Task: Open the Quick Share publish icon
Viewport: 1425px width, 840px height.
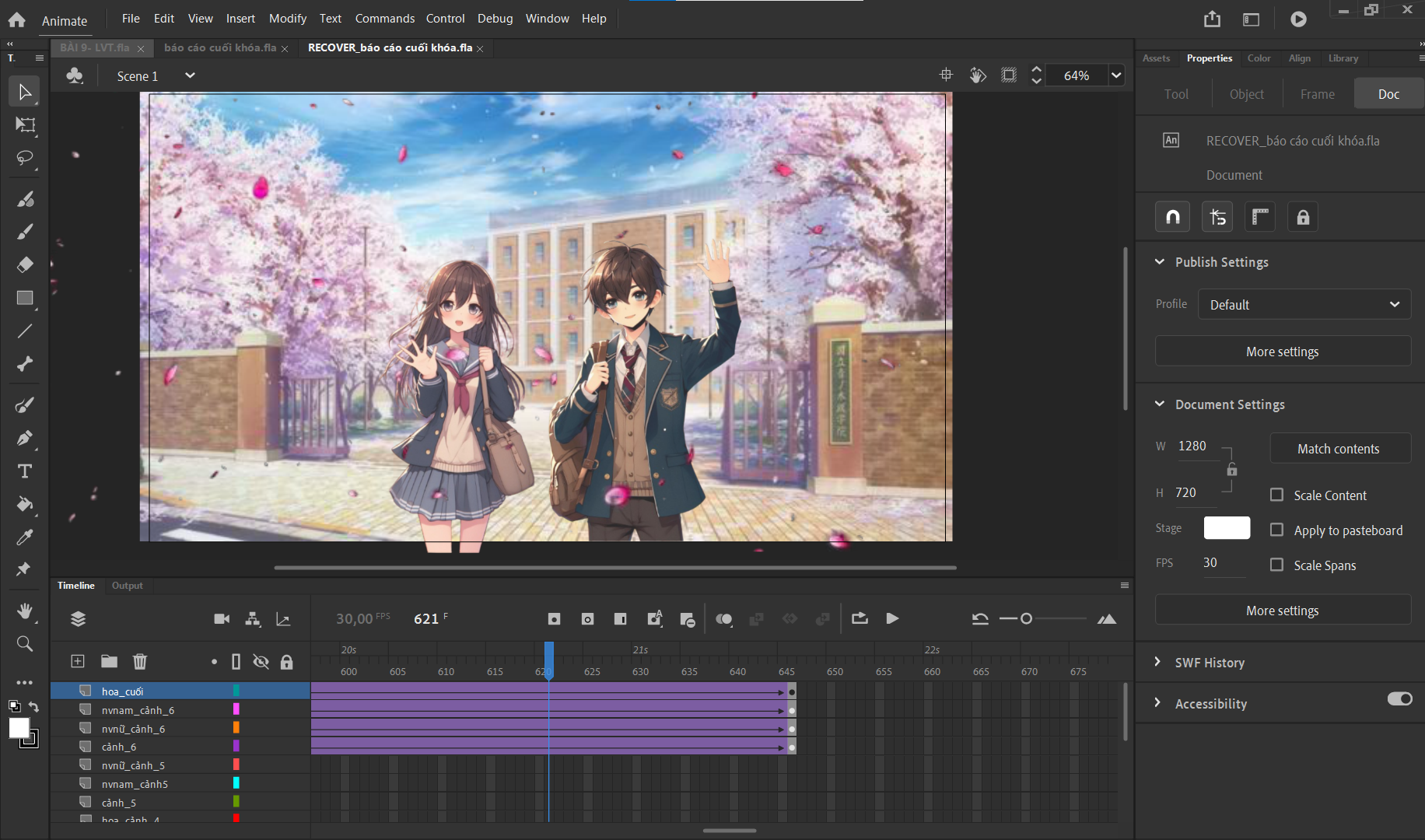Action: (1212, 19)
